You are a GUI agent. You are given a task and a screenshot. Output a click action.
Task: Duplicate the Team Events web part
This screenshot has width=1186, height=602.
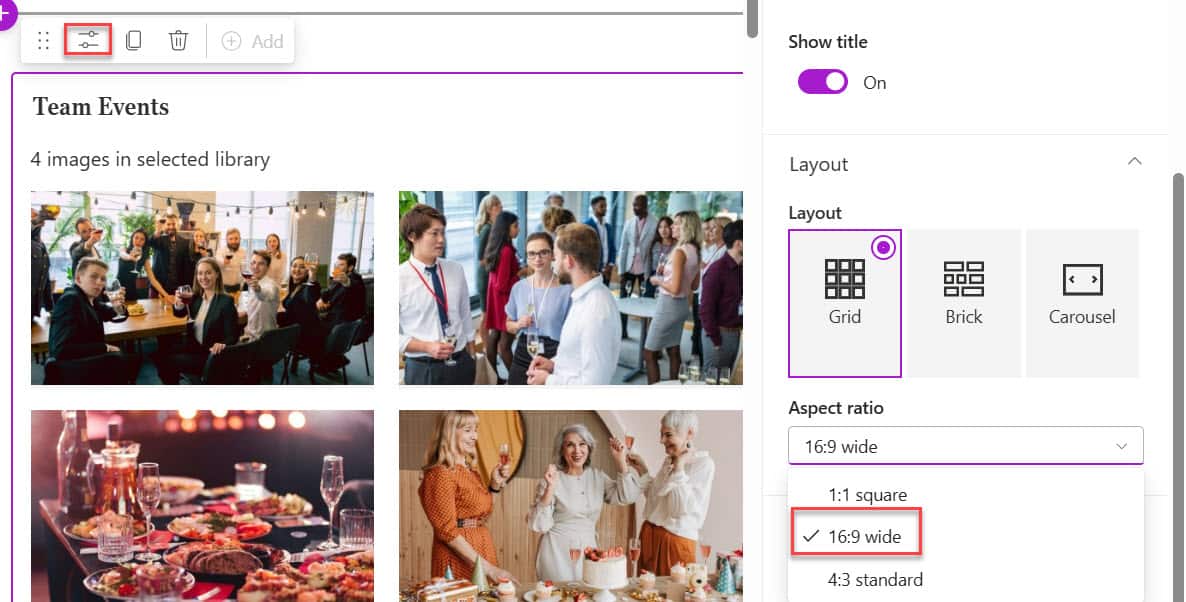(133, 40)
